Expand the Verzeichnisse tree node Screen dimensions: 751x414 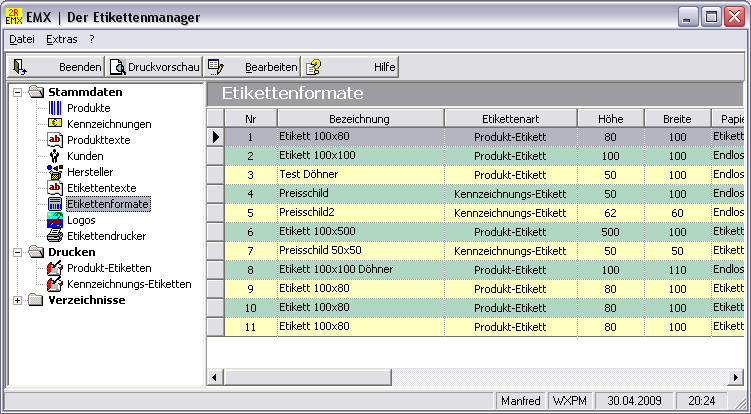(x=18, y=300)
